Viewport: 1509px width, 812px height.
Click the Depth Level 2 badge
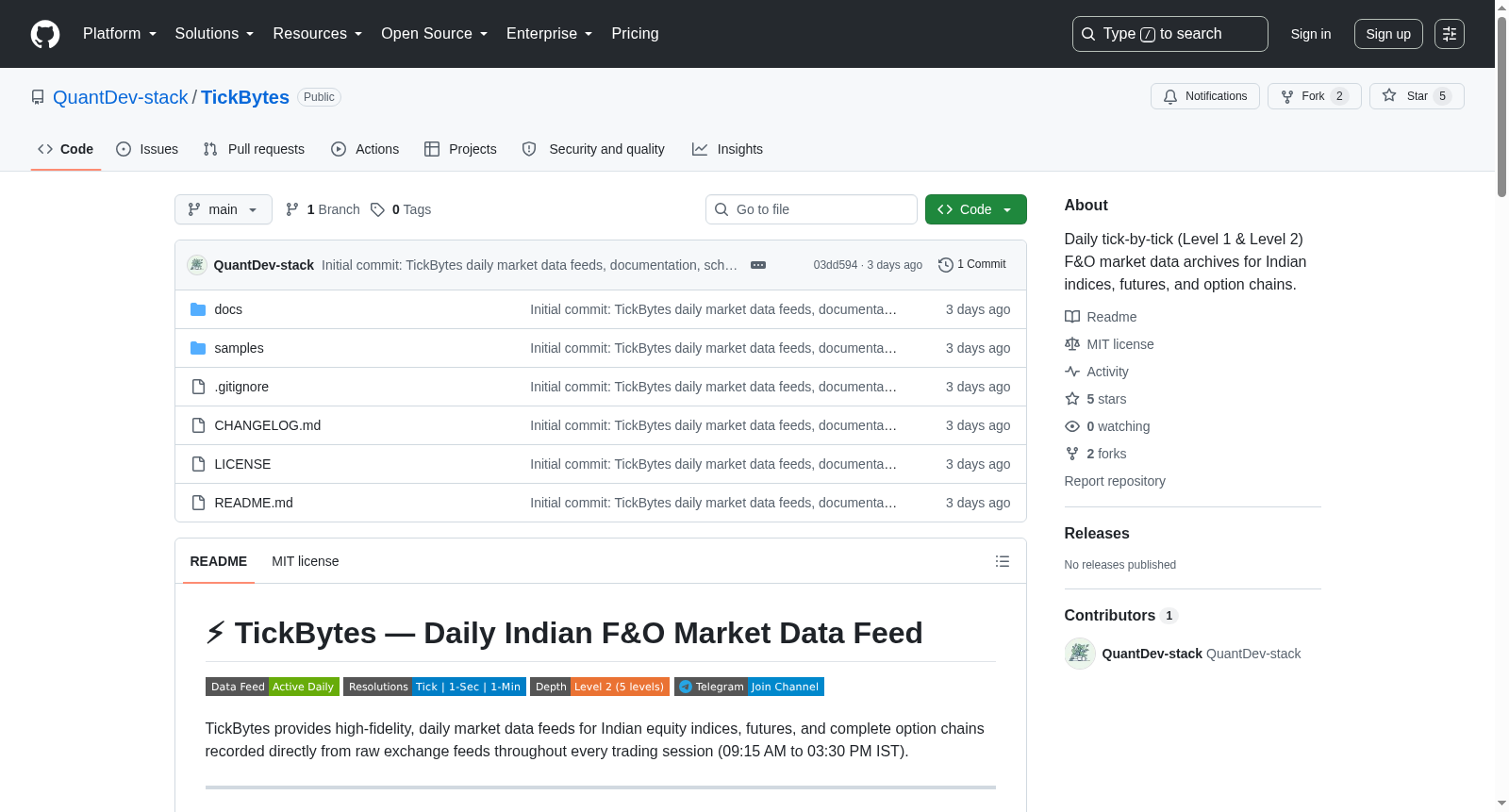[x=600, y=687]
